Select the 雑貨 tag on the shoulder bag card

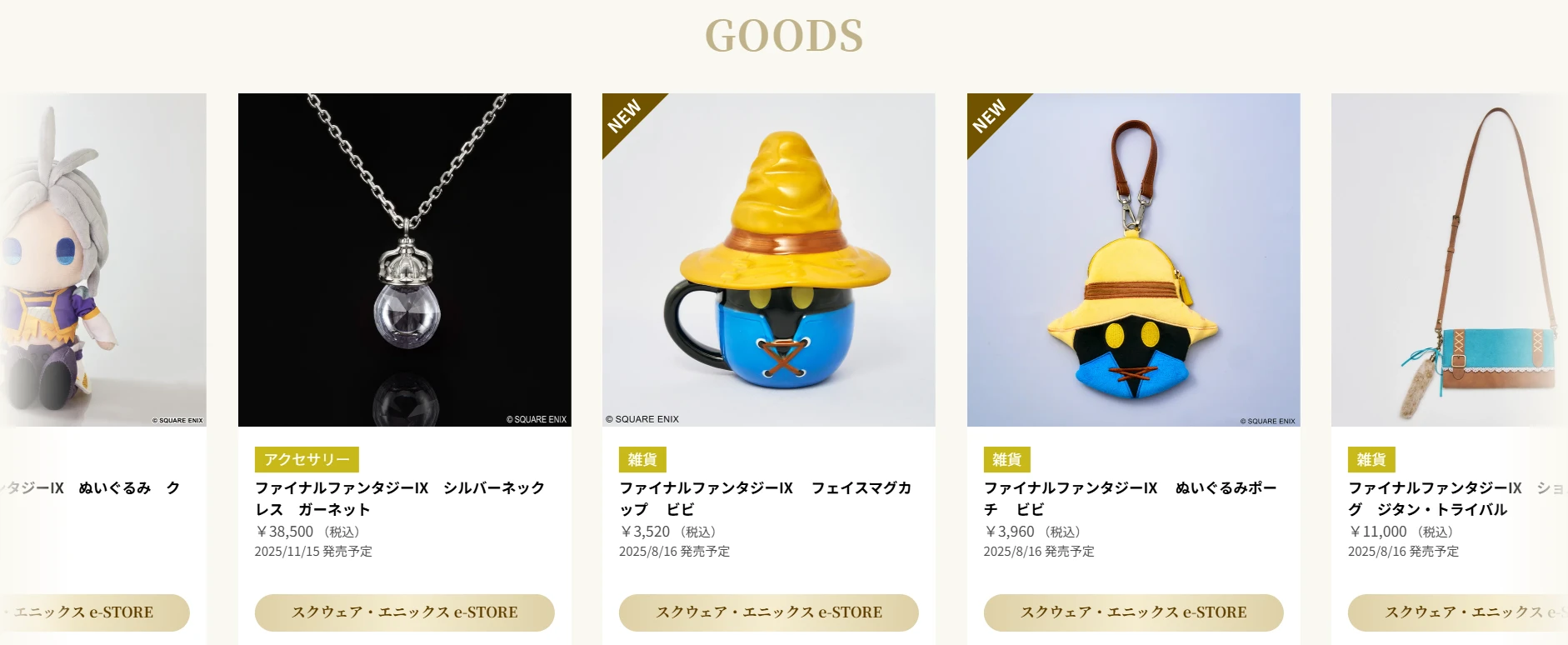point(1371,459)
